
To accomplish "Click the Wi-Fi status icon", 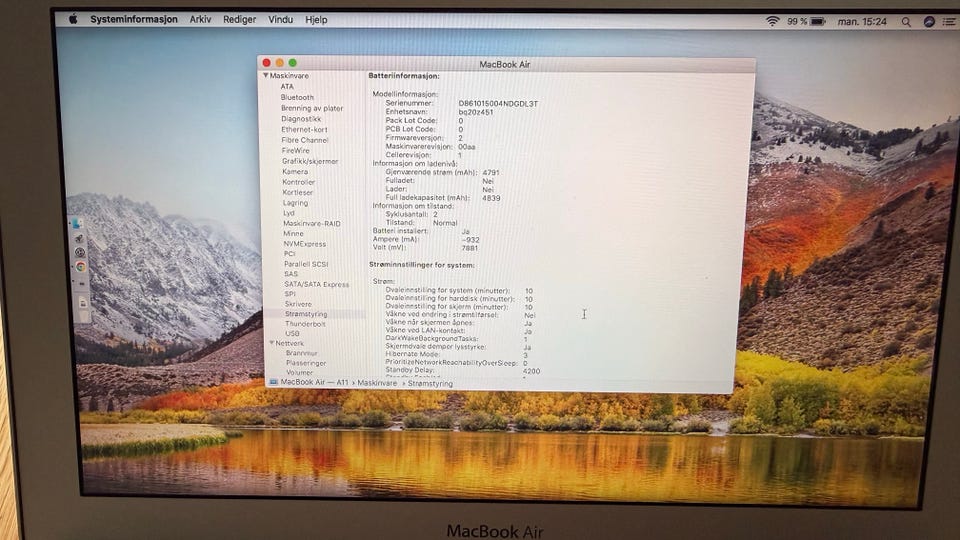I will click(773, 21).
